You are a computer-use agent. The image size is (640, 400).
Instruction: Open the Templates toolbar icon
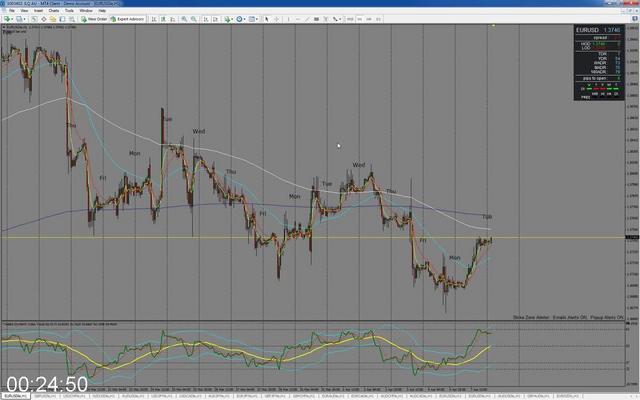pos(251,19)
